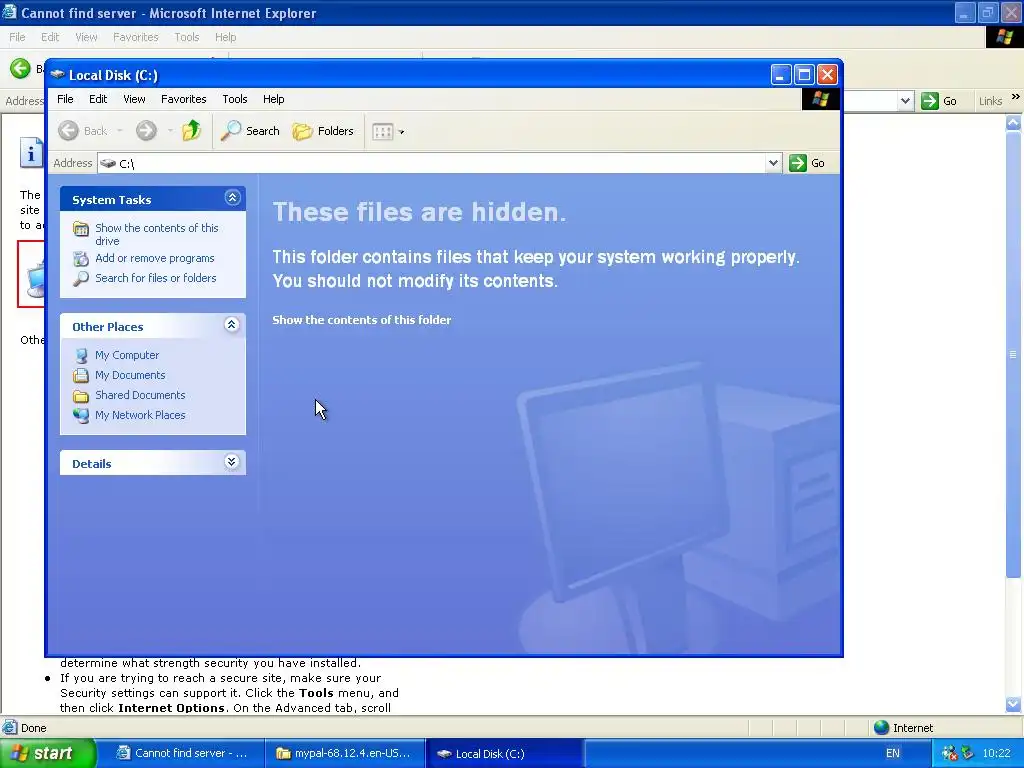Open Favorites menu in Local Disk window
This screenshot has width=1024, height=768.
tap(184, 99)
